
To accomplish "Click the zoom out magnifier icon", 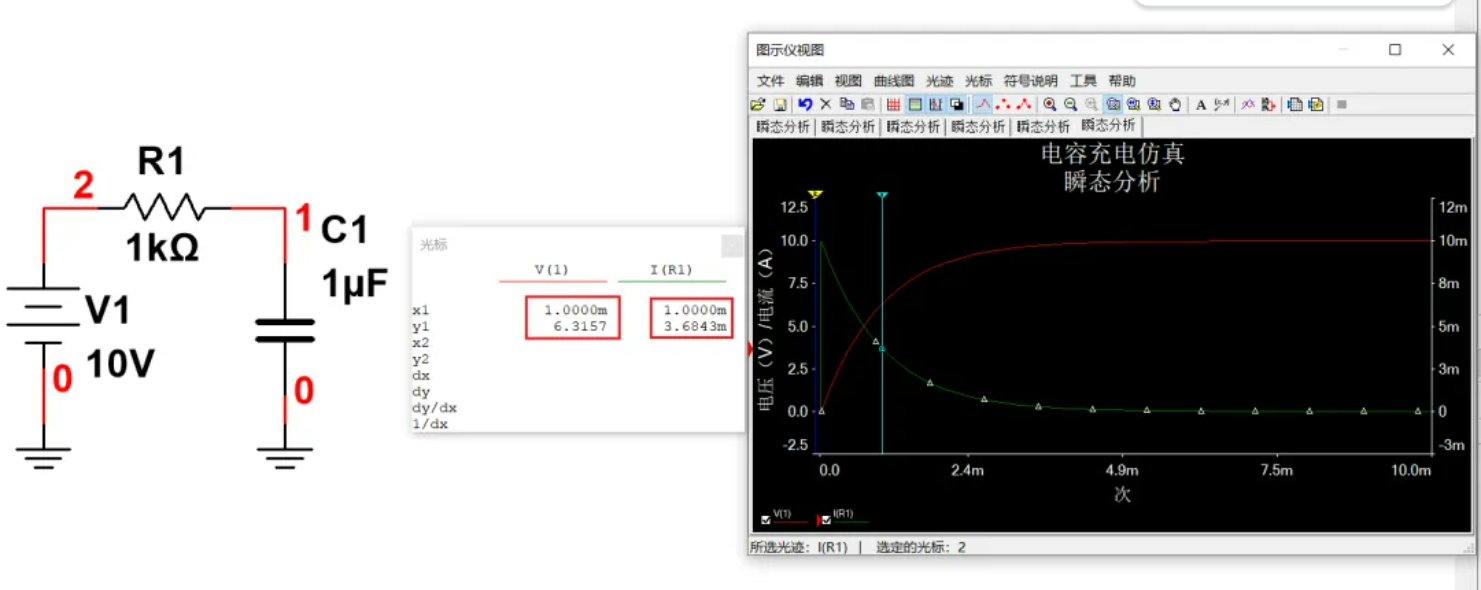I will click(x=1070, y=104).
